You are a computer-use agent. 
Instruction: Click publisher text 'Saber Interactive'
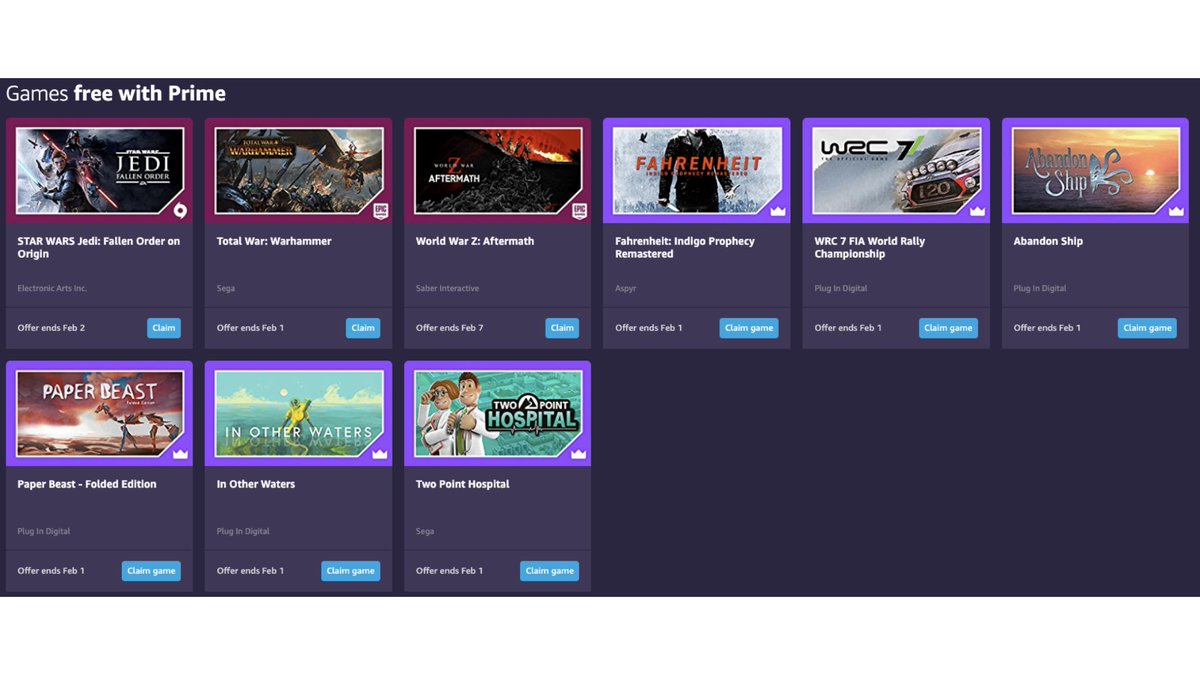click(447, 288)
